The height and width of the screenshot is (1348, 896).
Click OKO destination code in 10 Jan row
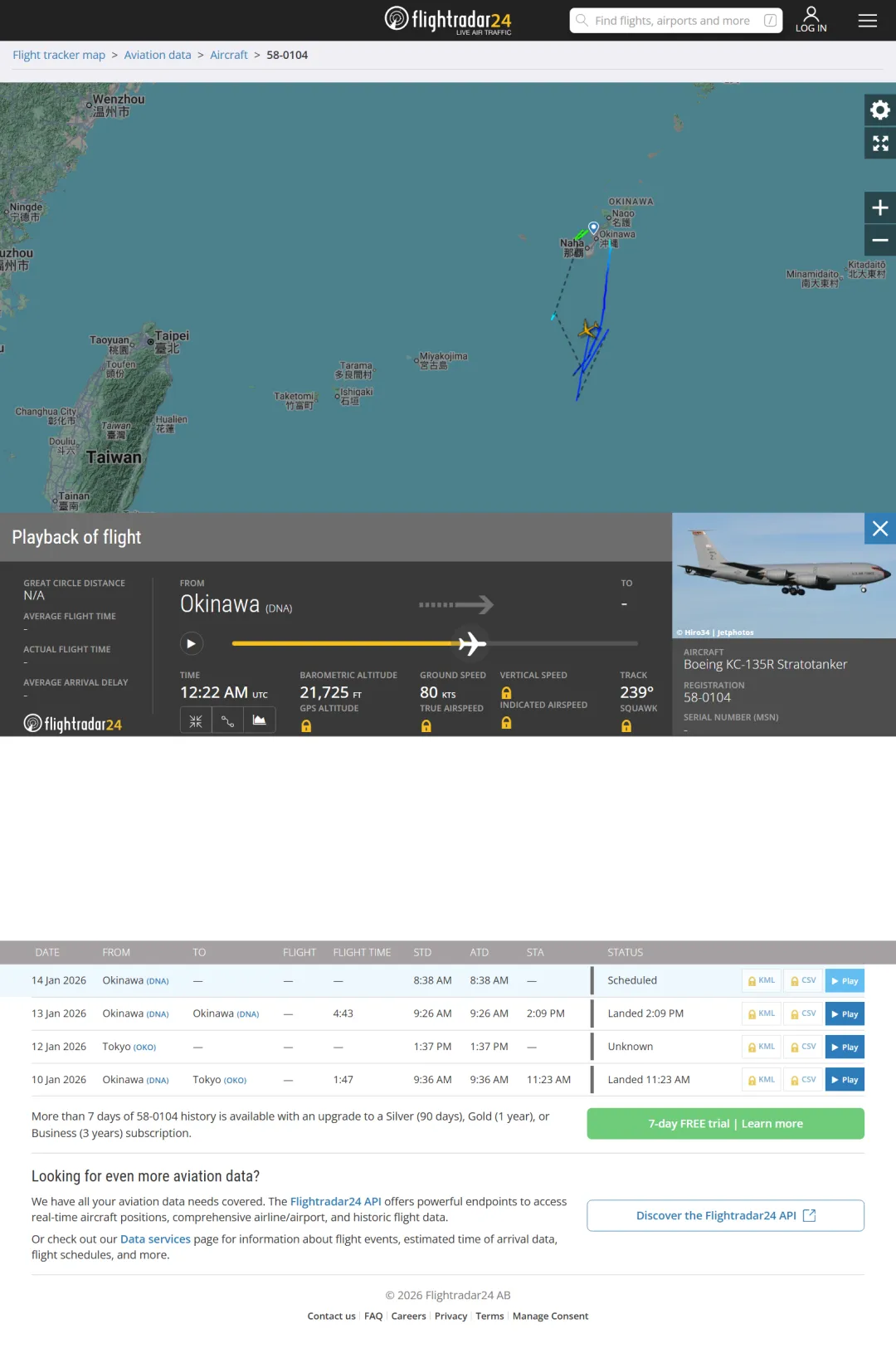coord(235,1081)
